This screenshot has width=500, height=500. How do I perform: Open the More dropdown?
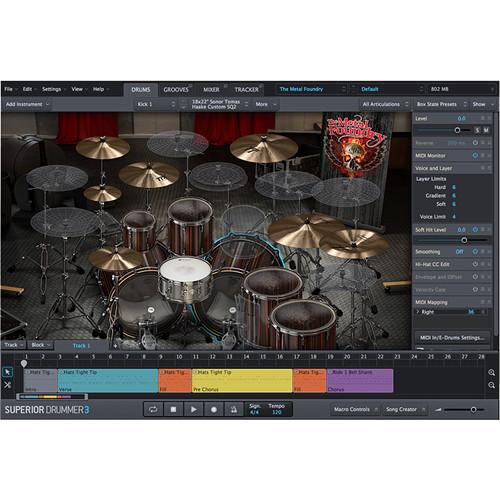266,104
